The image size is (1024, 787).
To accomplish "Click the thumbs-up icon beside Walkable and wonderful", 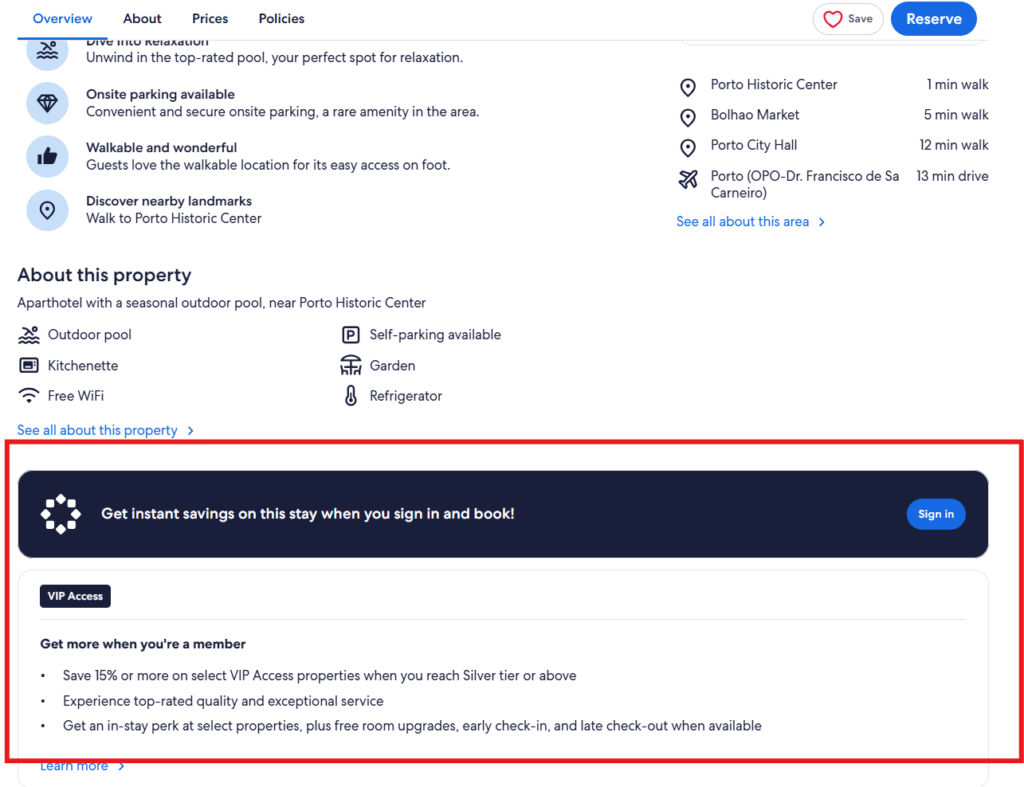I will click(47, 156).
